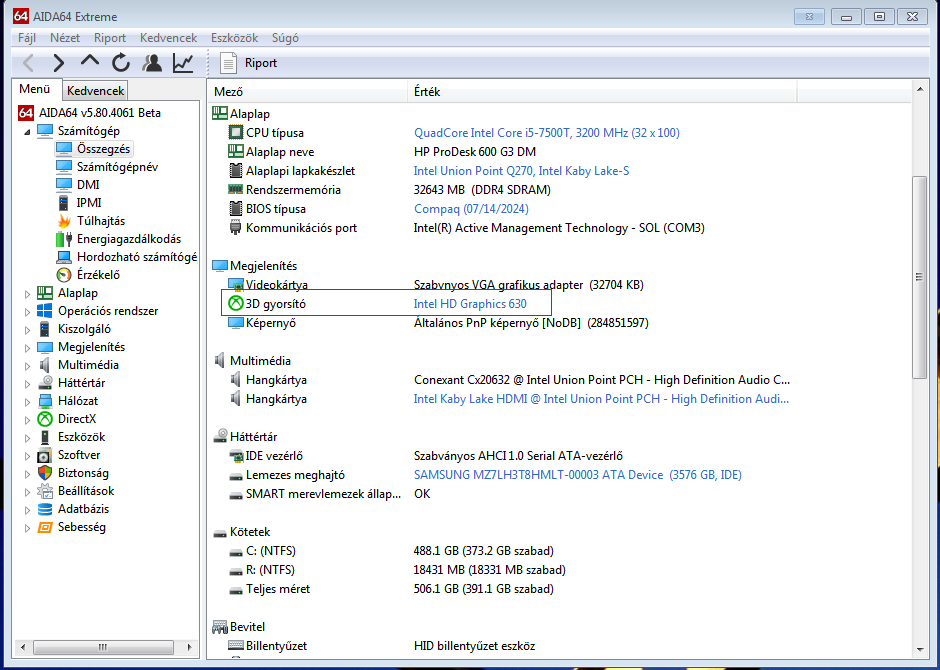The width and height of the screenshot is (940, 670).
Task: Open the Súgó menu
Action: [285, 38]
